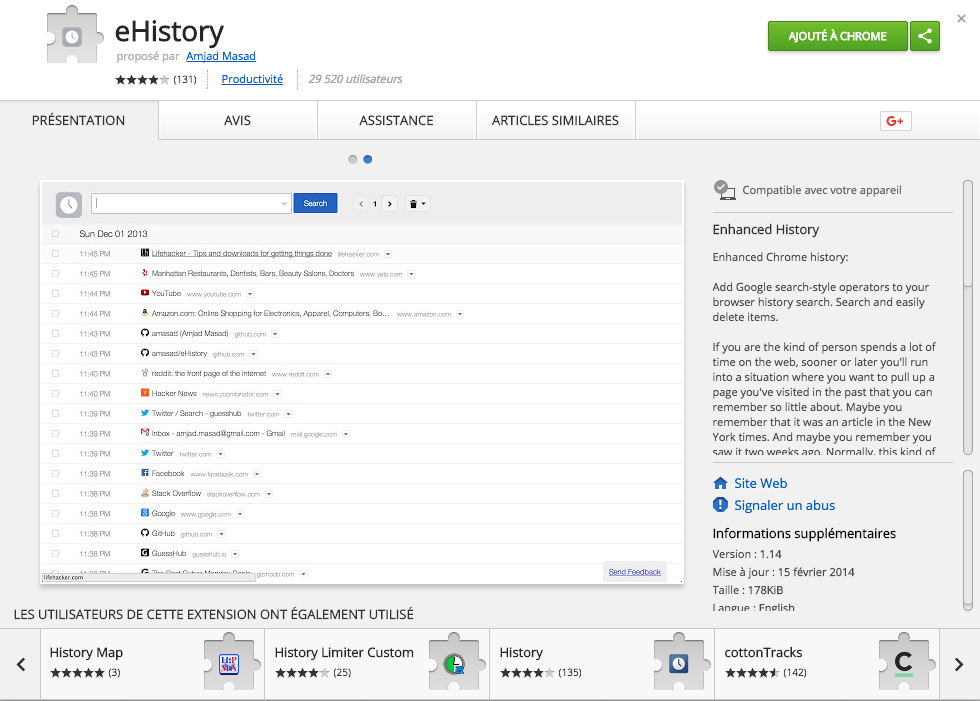980x701 pixels.
Task: Click the Facebook favicon in history list
Action: click(x=144, y=473)
